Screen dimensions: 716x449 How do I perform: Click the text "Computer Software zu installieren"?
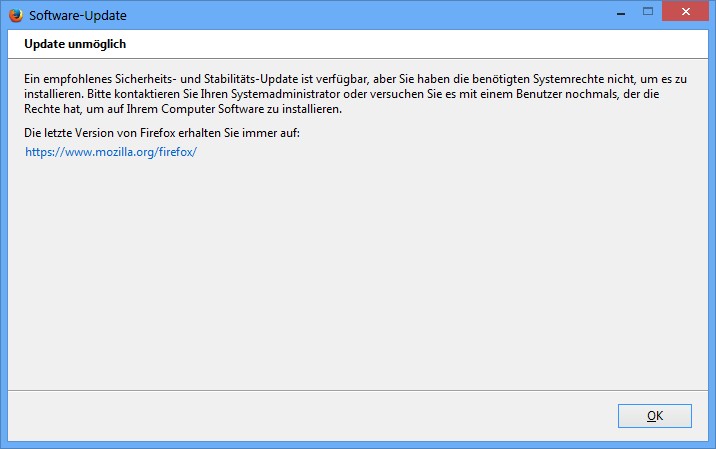(250, 108)
